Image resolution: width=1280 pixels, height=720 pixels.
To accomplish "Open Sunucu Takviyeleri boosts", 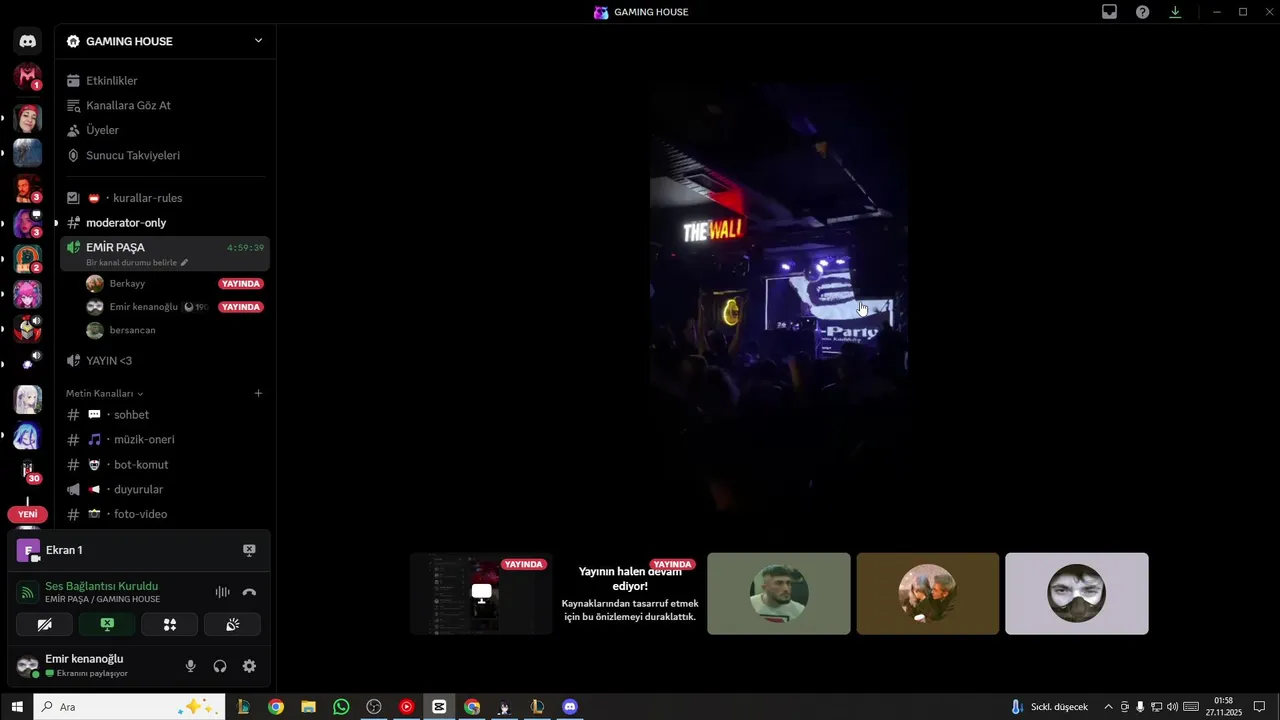I will pyautogui.click(x=165, y=155).
